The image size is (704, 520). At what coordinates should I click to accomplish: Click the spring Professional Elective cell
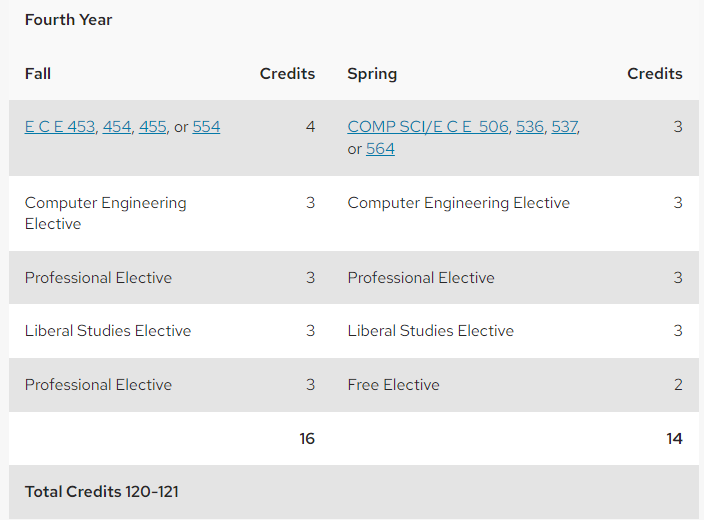click(421, 278)
